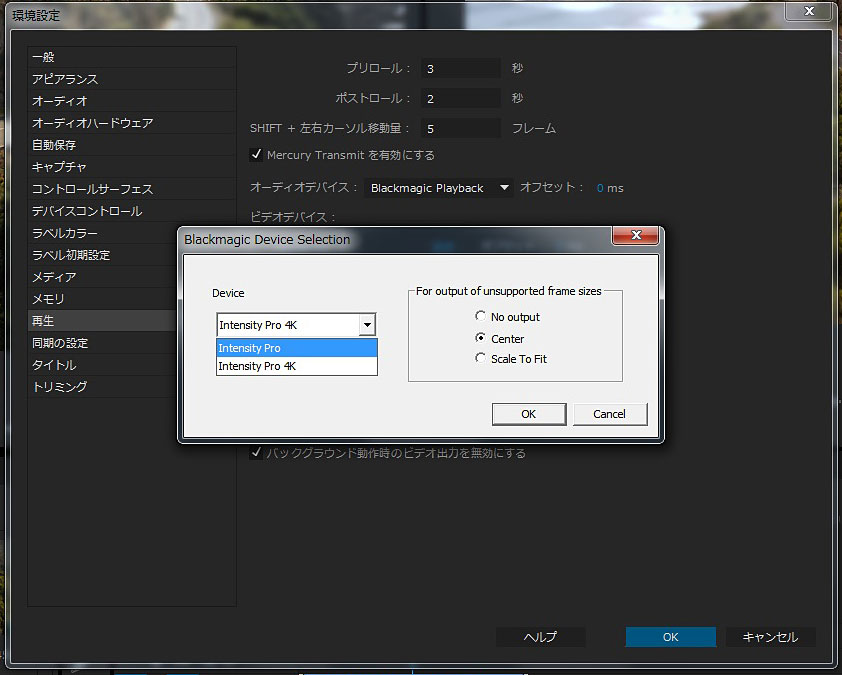Open the ラベル初期設定 preferences category
842x675 pixels.
click(103, 255)
